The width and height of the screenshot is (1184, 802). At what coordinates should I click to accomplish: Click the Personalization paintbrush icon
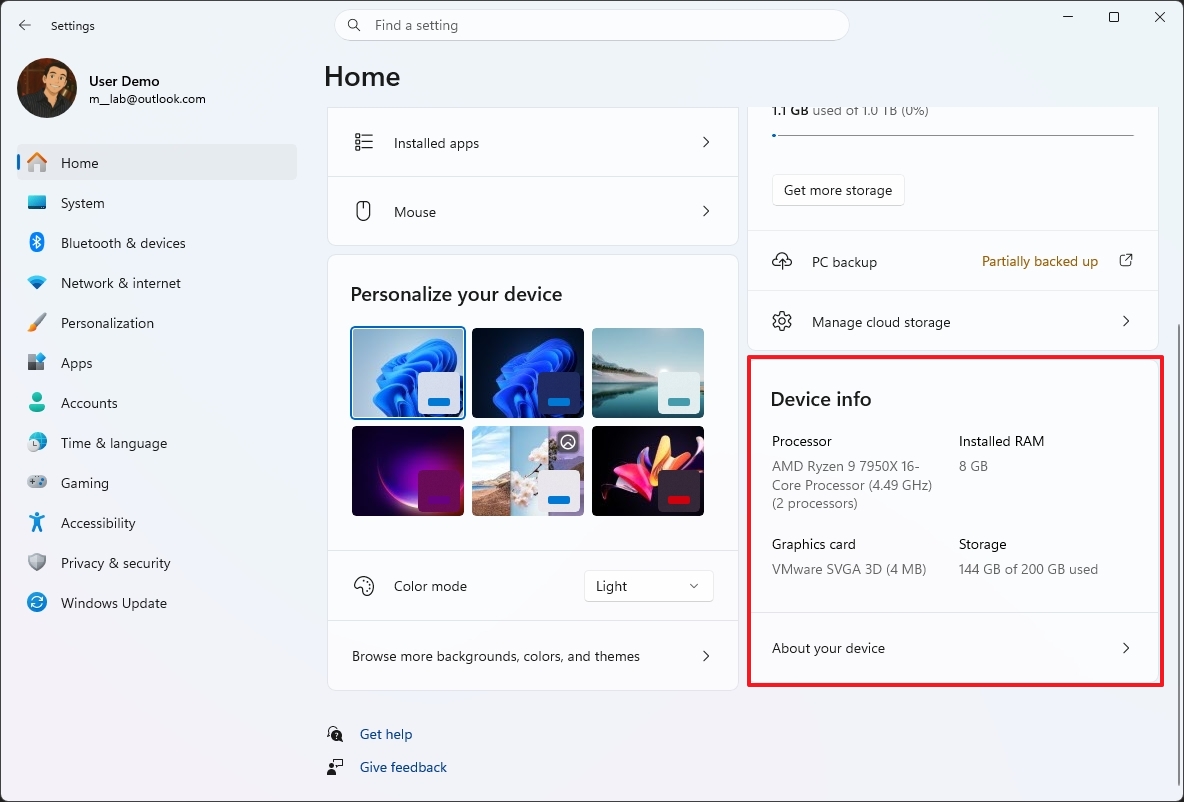click(37, 323)
